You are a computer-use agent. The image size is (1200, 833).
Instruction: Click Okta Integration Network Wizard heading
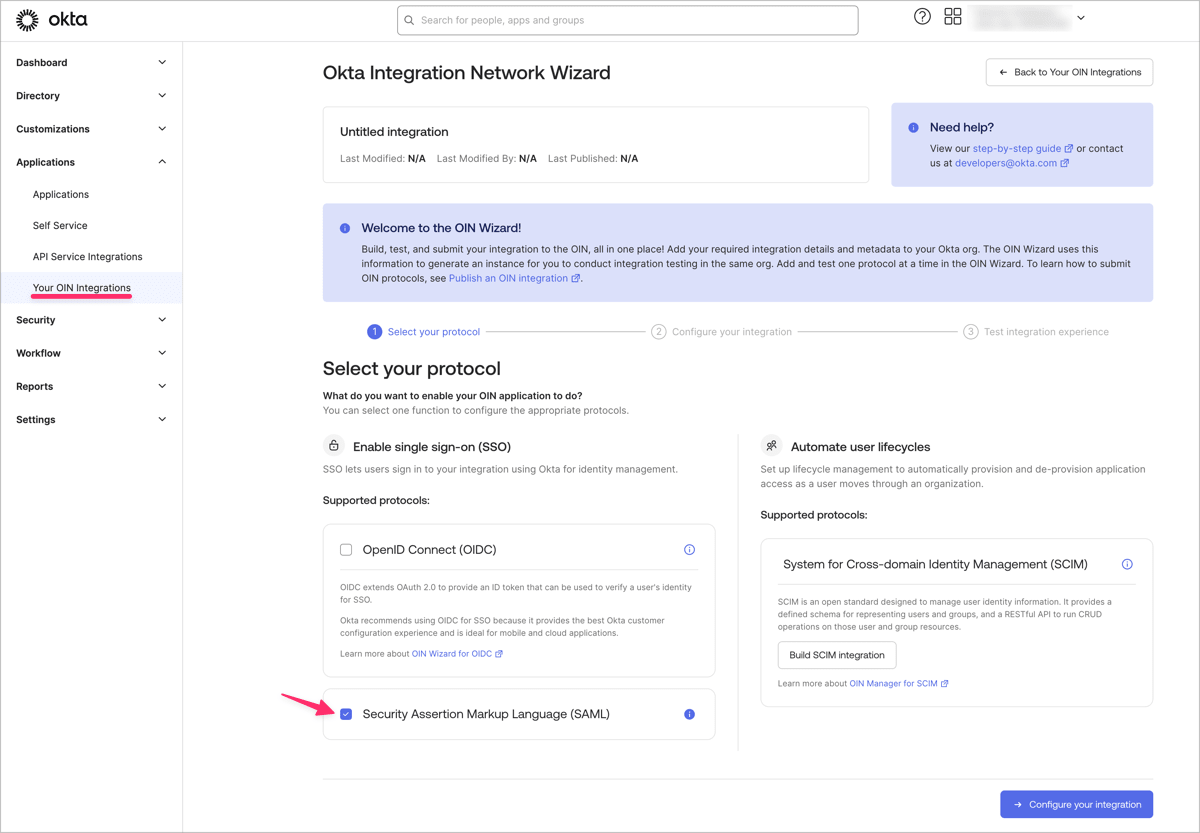(467, 73)
